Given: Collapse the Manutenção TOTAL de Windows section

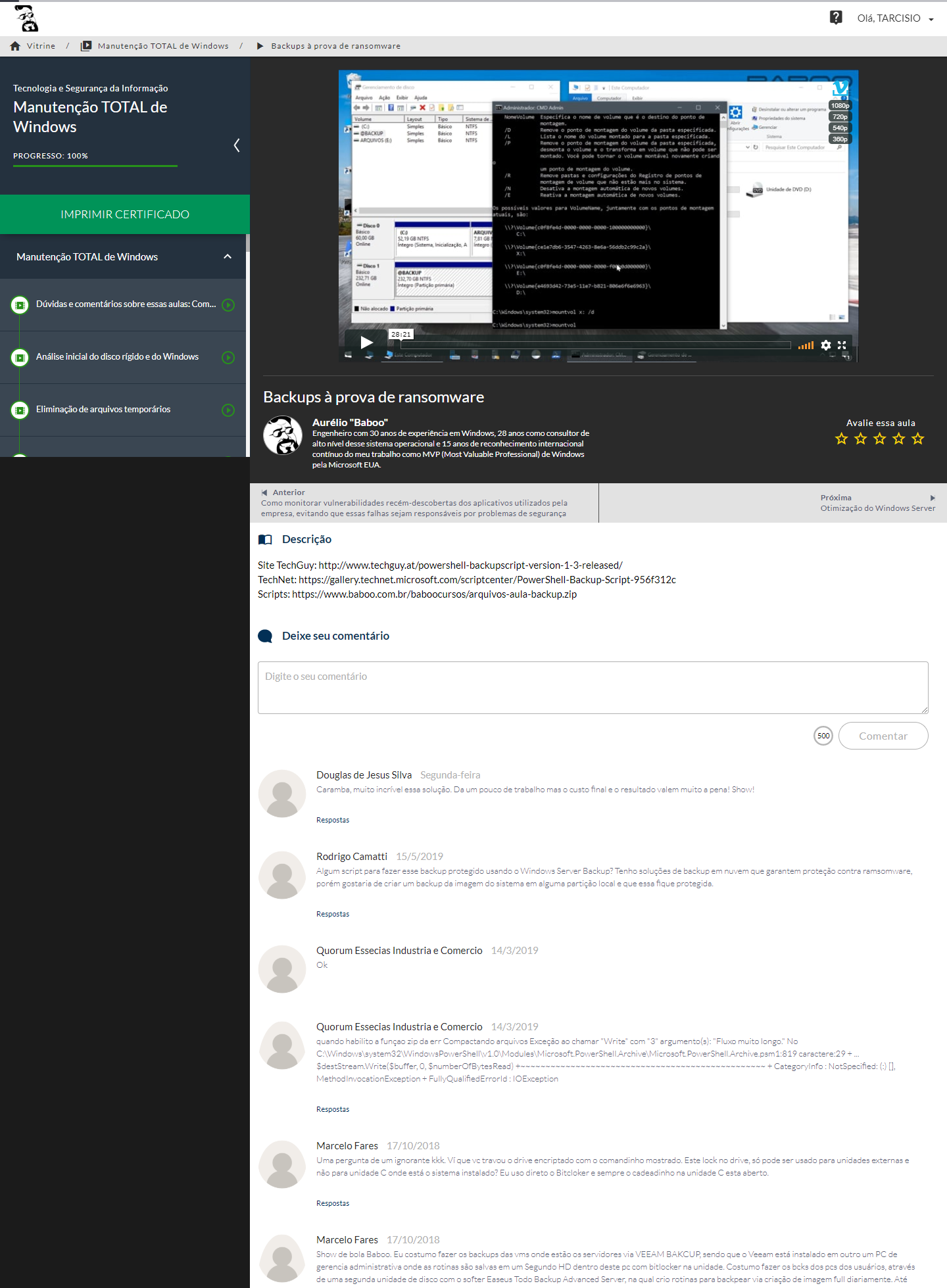Looking at the screenshot, I should [x=228, y=257].
